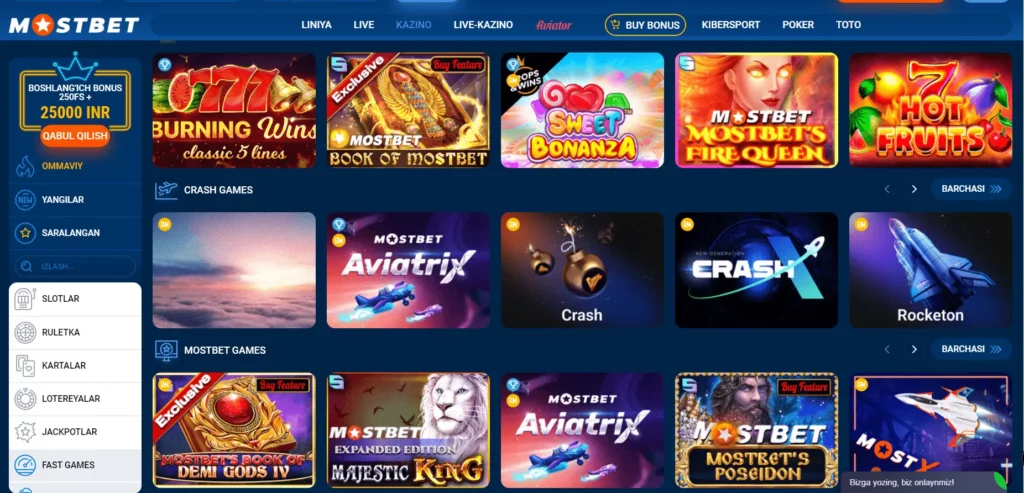Select the Fast Games speedometer icon
Image resolution: width=1024 pixels, height=493 pixels.
(25, 465)
